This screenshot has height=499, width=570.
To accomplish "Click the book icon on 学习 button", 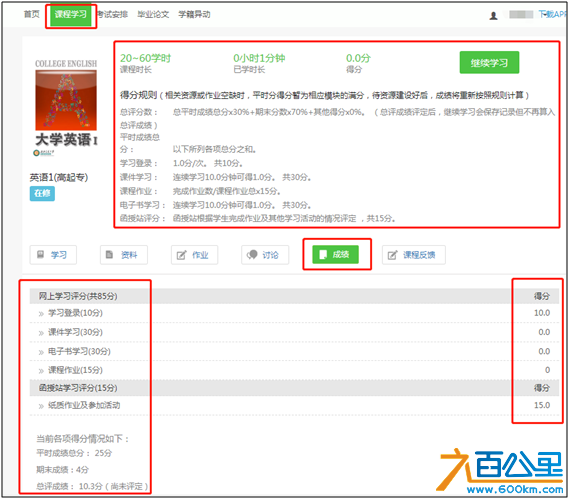I will [x=40, y=254].
